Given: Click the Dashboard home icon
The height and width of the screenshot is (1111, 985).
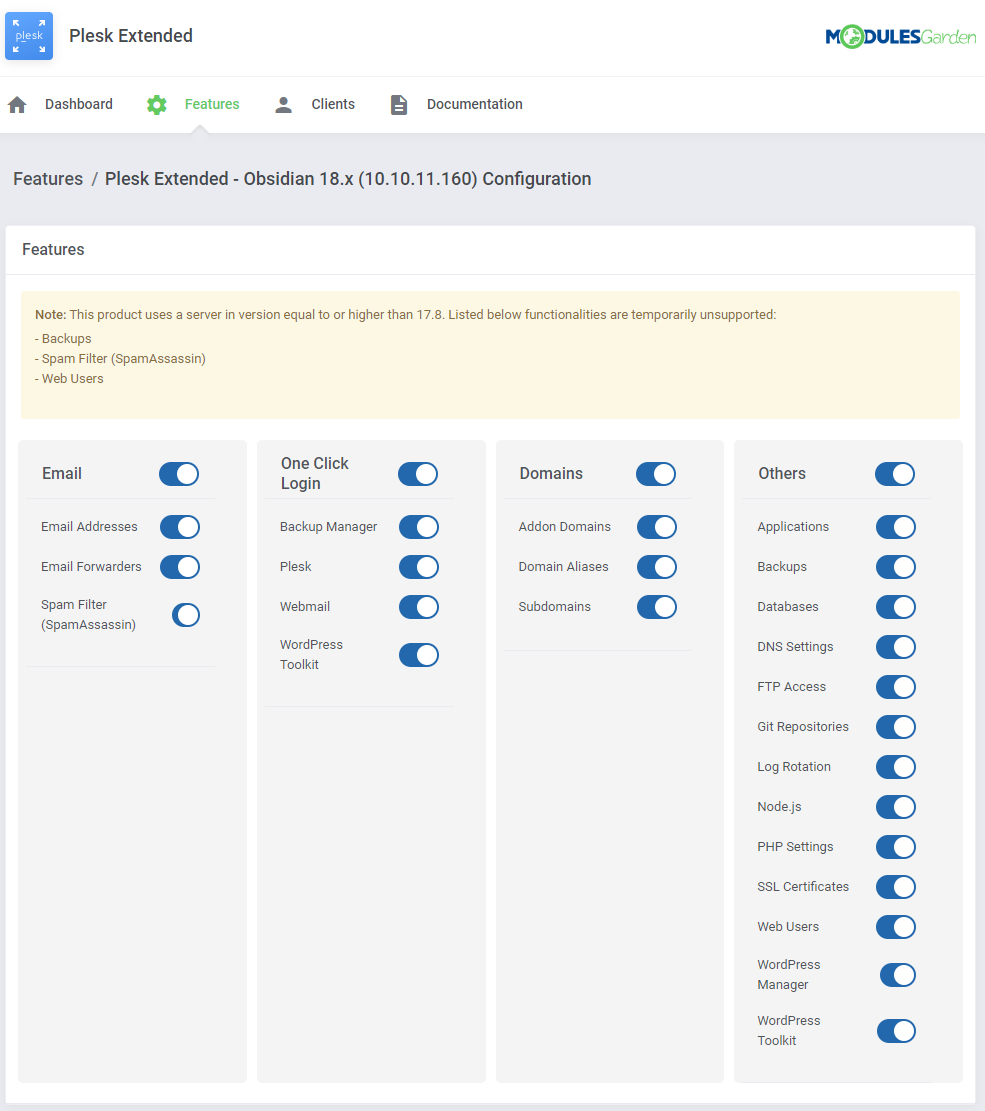Looking at the screenshot, I should coord(17,105).
